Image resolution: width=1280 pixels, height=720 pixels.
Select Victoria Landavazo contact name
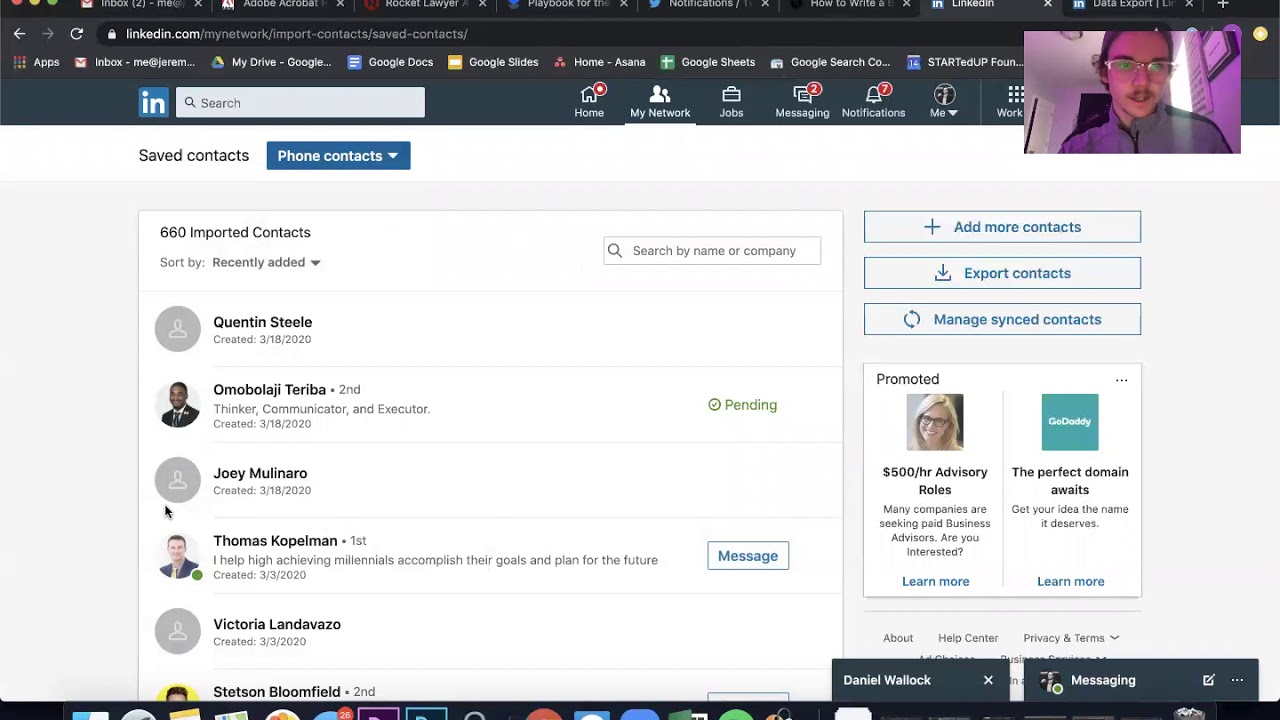click(277, 624)
